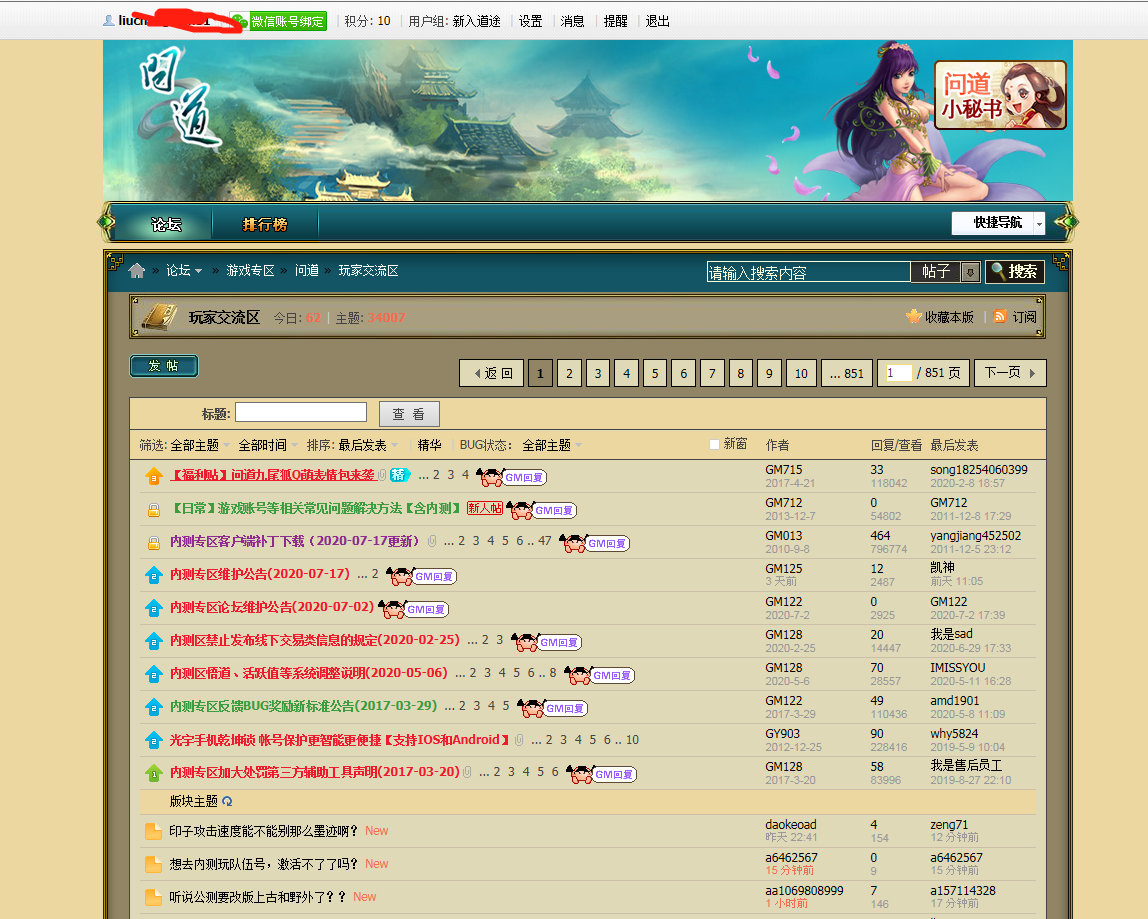The width and height of the screenshot is (1148, 919).
Task: Click last poster song18254060399
Action: [979, 469]
